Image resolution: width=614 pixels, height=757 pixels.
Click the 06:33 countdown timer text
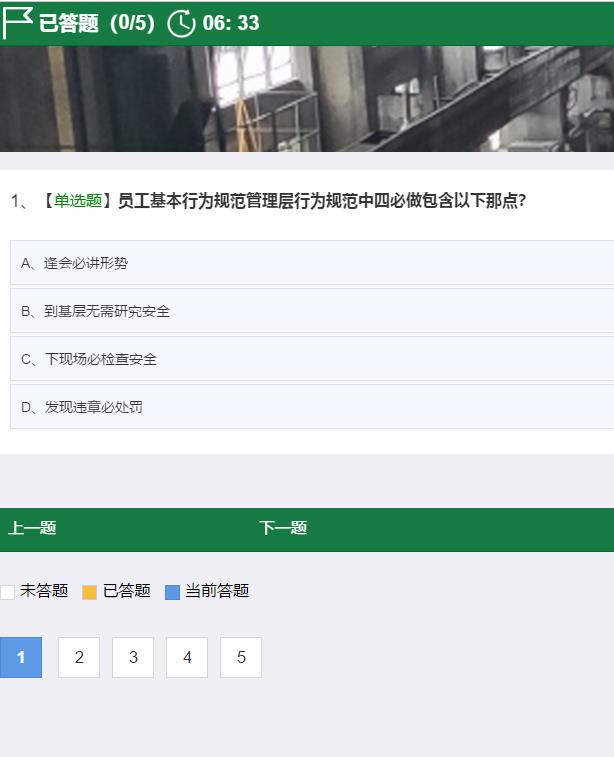pyautogui.click(x=231, y=23)
